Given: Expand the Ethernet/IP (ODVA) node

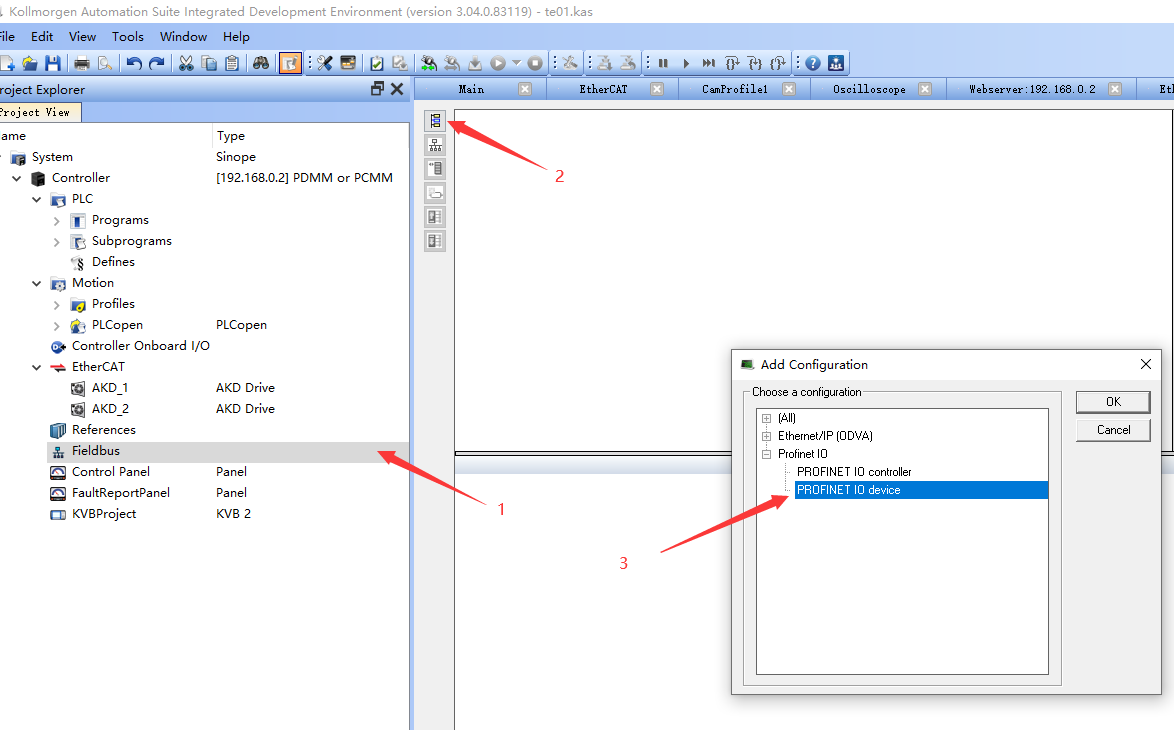Looking at the screenshot, I should [767, 436].
